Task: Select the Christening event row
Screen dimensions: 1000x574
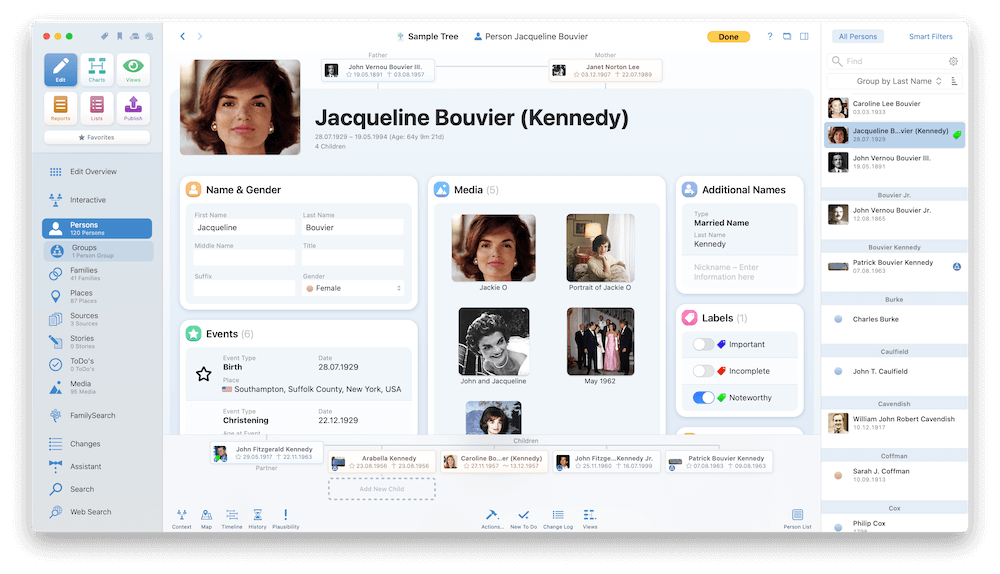Action: [x=298, y=417]
